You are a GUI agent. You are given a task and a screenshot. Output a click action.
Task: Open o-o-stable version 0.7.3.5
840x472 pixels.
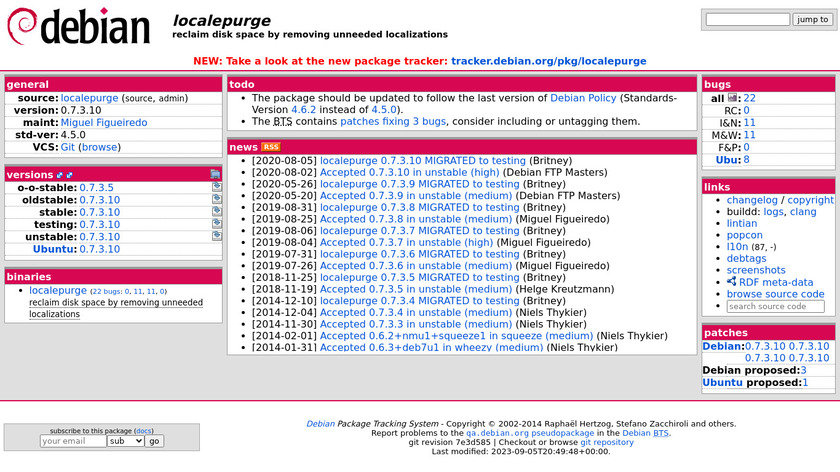[96, 188]
